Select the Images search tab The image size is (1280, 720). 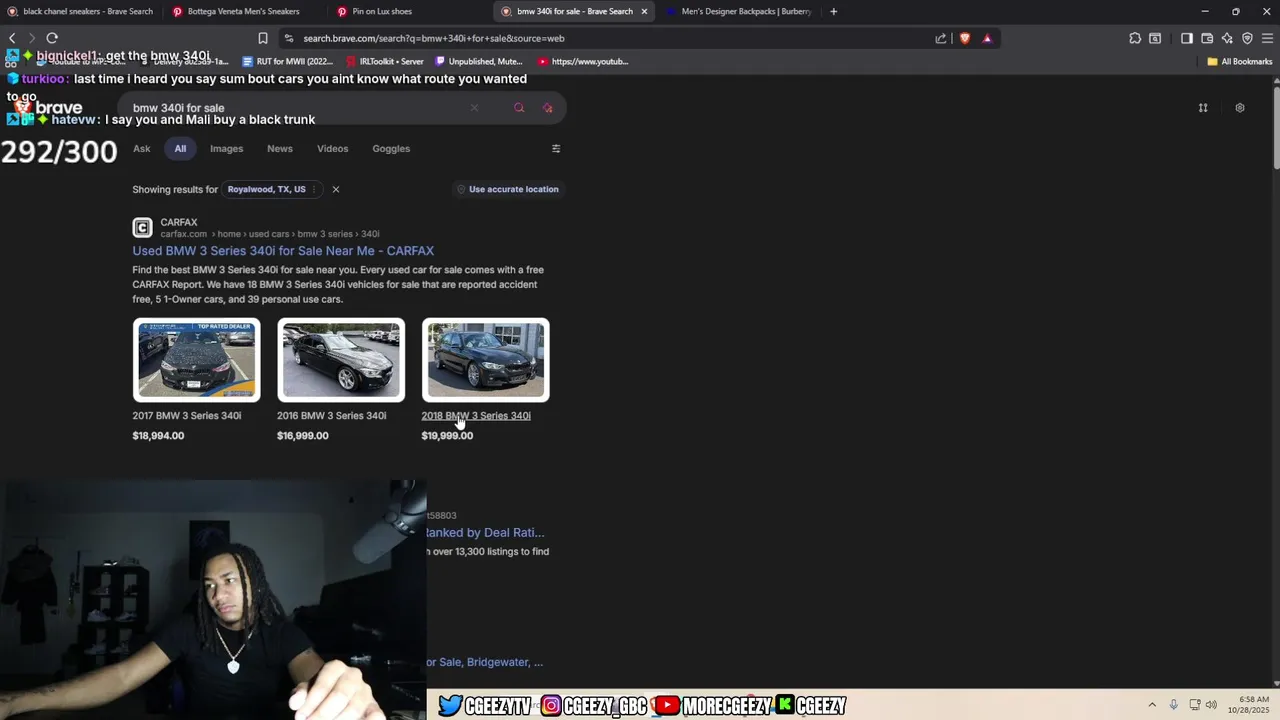(226, 149)
